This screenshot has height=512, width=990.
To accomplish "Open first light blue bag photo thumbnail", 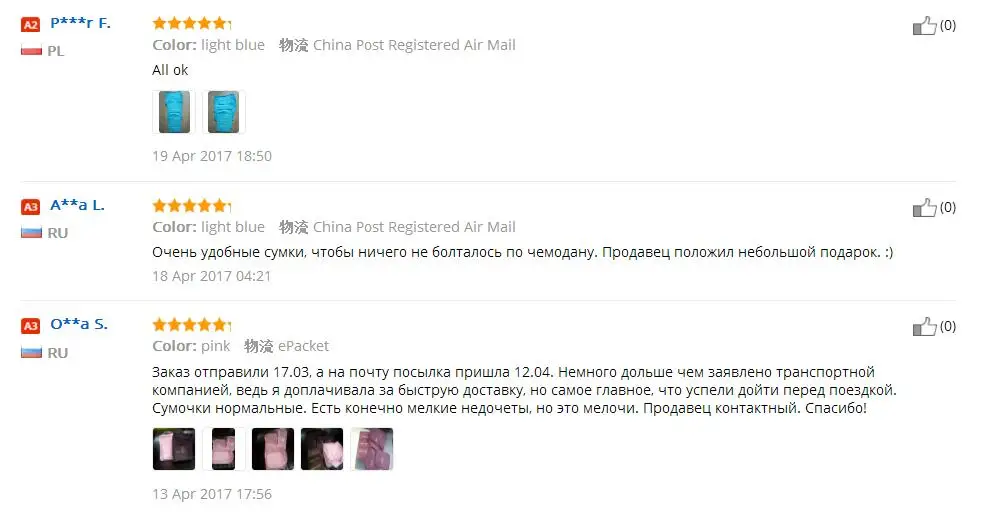I will (x=174, y=112).
